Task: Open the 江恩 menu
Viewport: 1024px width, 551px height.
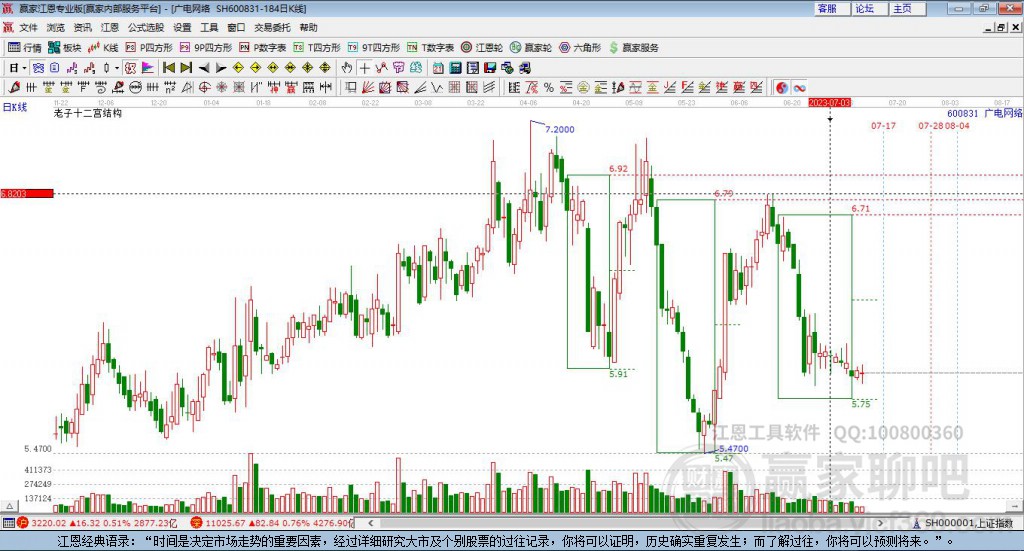Action: [x=110, y=27]
